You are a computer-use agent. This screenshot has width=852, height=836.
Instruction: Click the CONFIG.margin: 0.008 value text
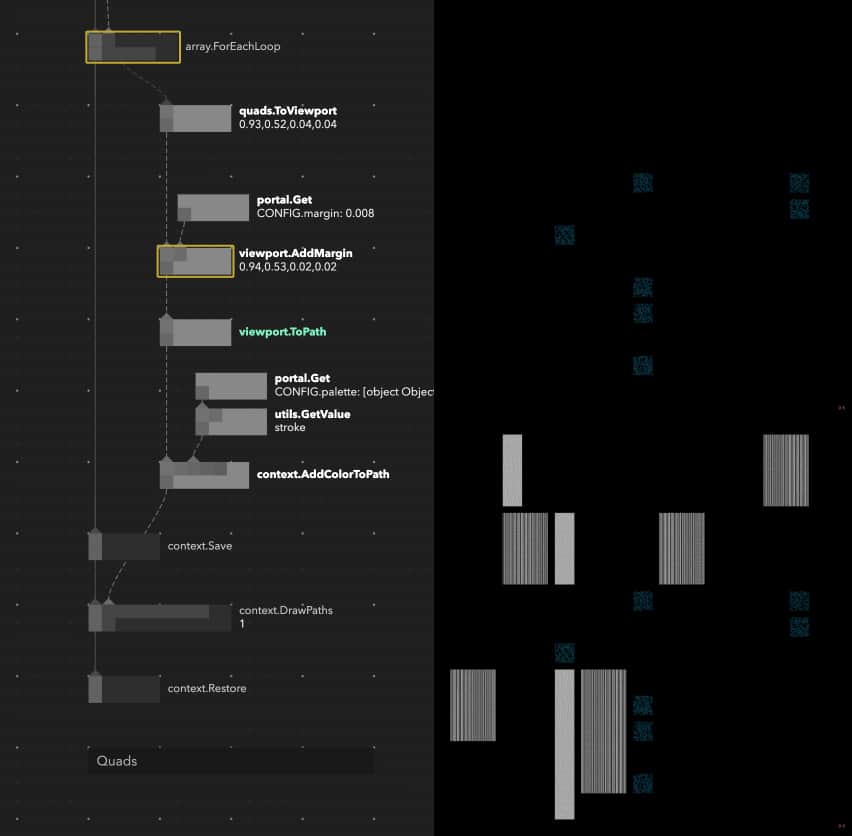click(316, 213)
